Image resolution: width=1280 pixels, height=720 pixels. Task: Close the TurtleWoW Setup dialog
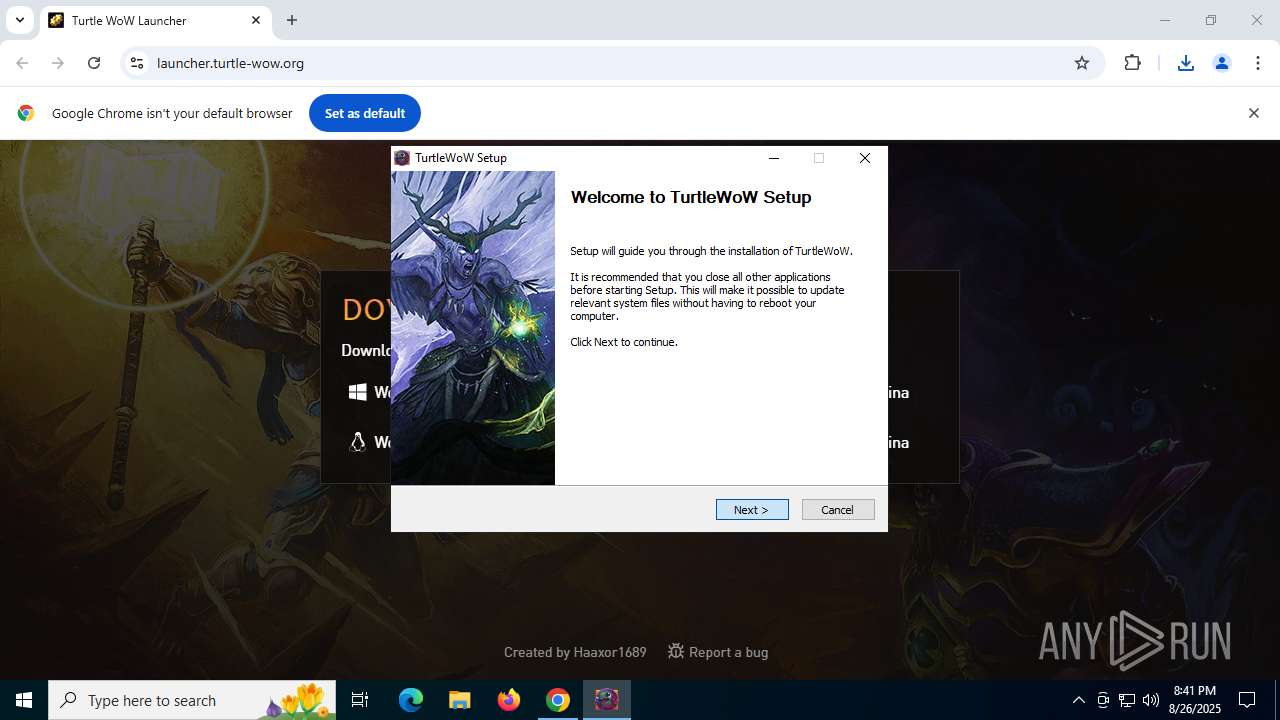[865, 158]
